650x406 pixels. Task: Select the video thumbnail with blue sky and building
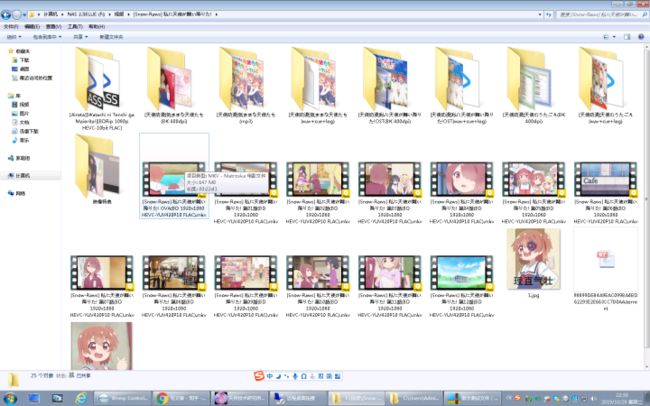(x=462, y=272)
